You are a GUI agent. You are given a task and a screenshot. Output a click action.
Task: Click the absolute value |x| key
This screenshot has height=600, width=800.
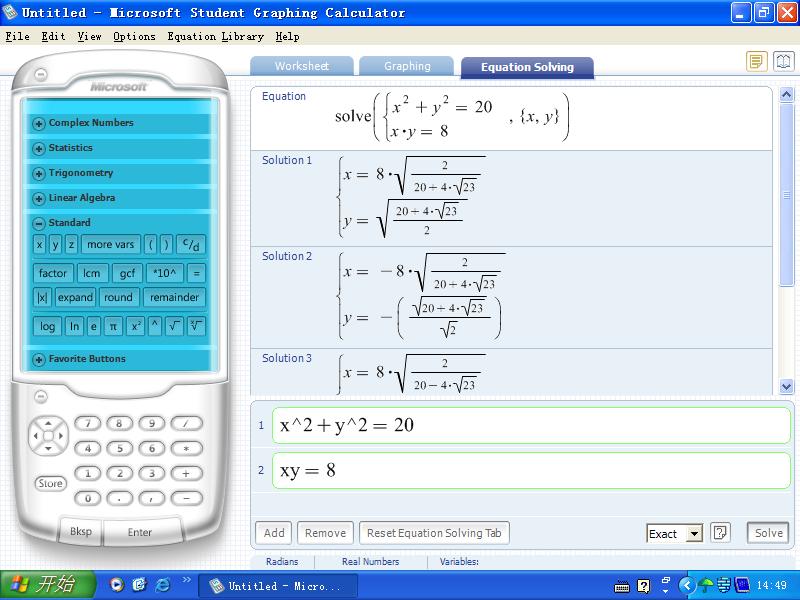point(42,297)
